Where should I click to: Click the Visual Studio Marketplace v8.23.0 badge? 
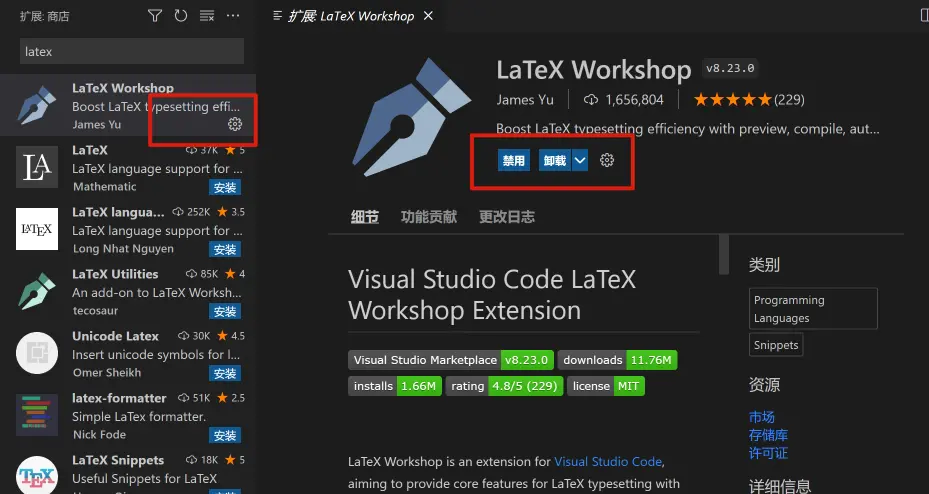451,360
